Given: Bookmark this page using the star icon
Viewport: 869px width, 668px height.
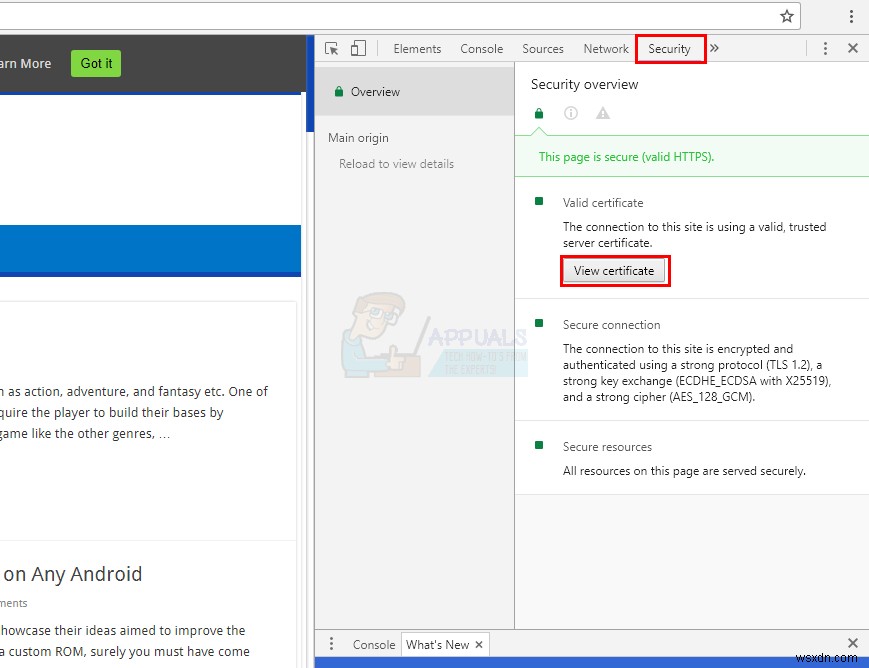Looking at the screenshot, I should pyautogui.click(x=786, y=16).
